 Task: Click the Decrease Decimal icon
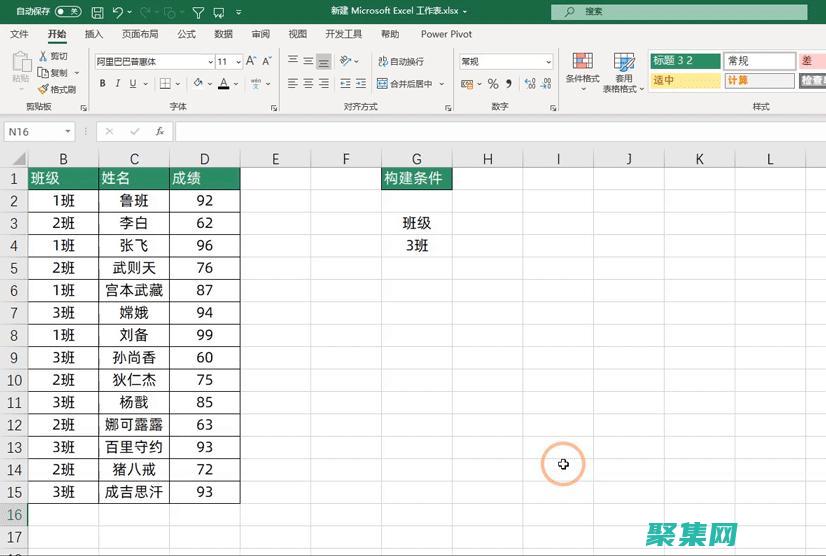coord(547,83)
